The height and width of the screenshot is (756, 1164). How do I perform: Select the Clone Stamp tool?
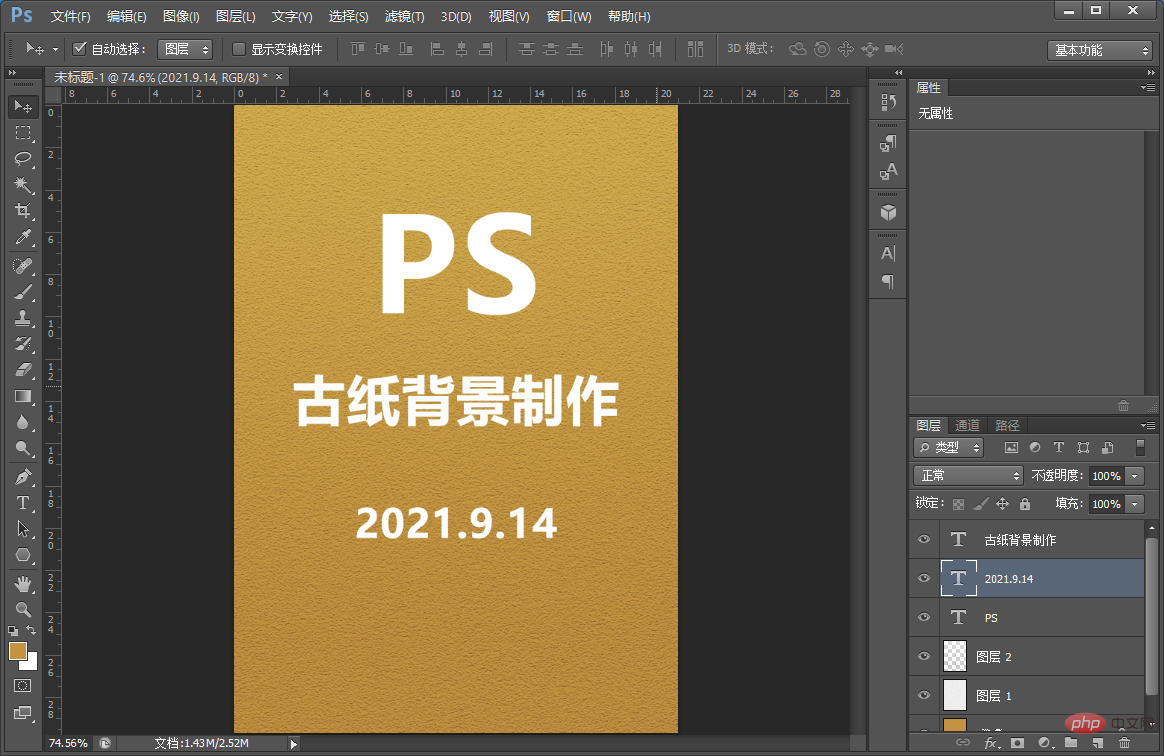tap(23, 318)
